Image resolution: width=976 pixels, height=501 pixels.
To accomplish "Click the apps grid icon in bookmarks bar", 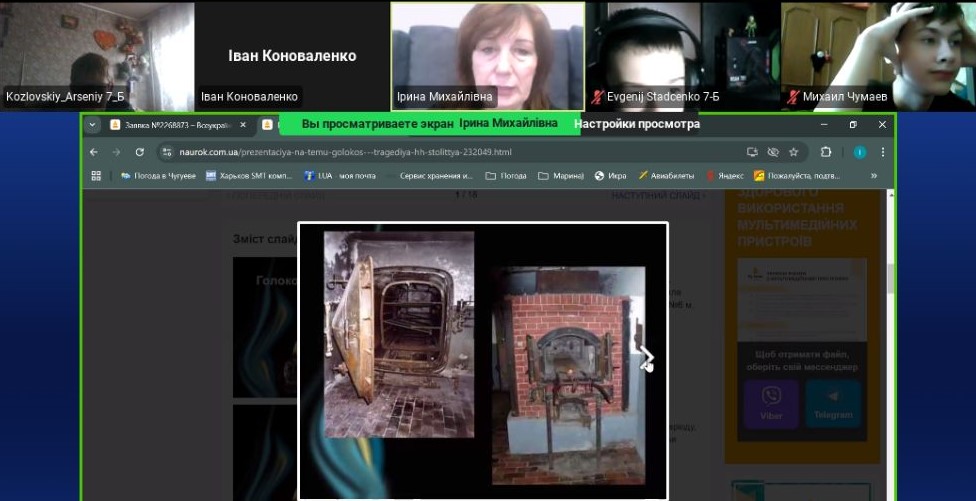I will [96, 175].
